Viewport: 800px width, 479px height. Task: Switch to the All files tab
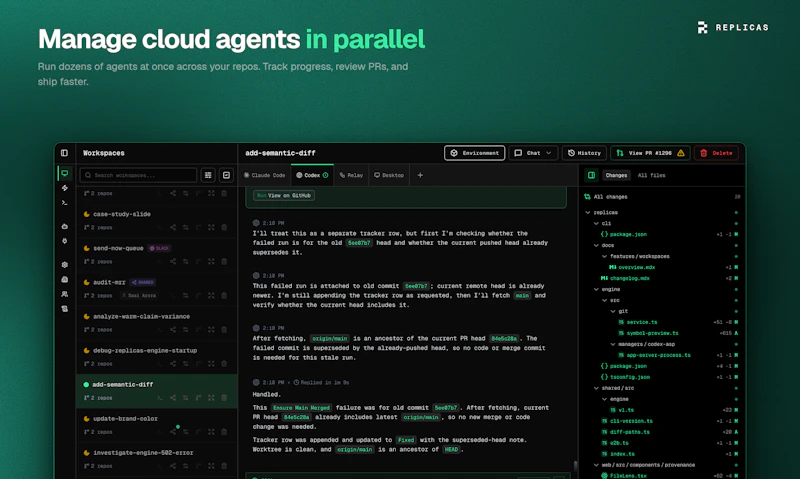point(652,175)
